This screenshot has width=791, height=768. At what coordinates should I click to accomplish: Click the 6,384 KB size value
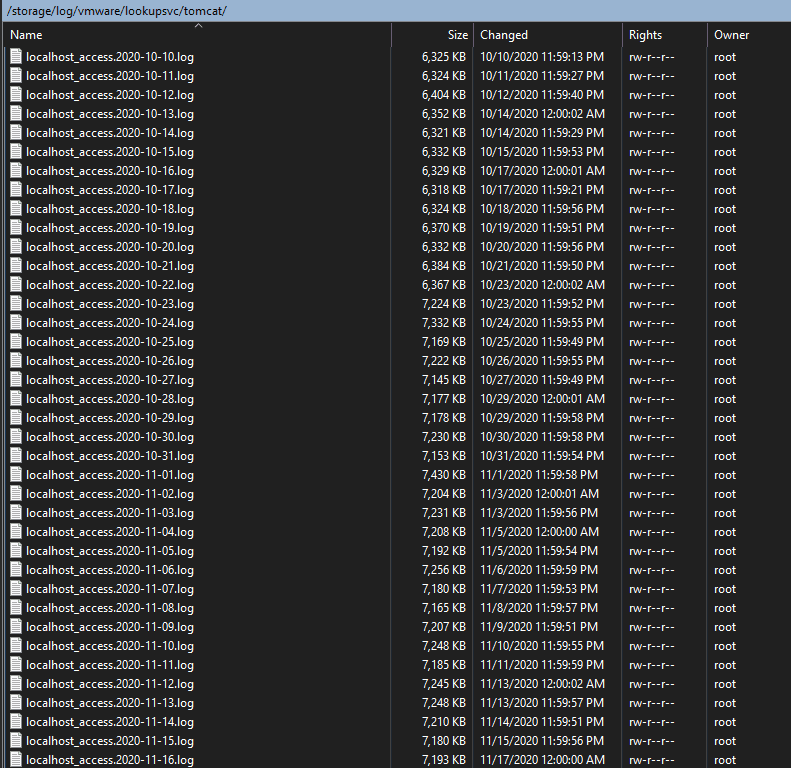tap(444, 266)
